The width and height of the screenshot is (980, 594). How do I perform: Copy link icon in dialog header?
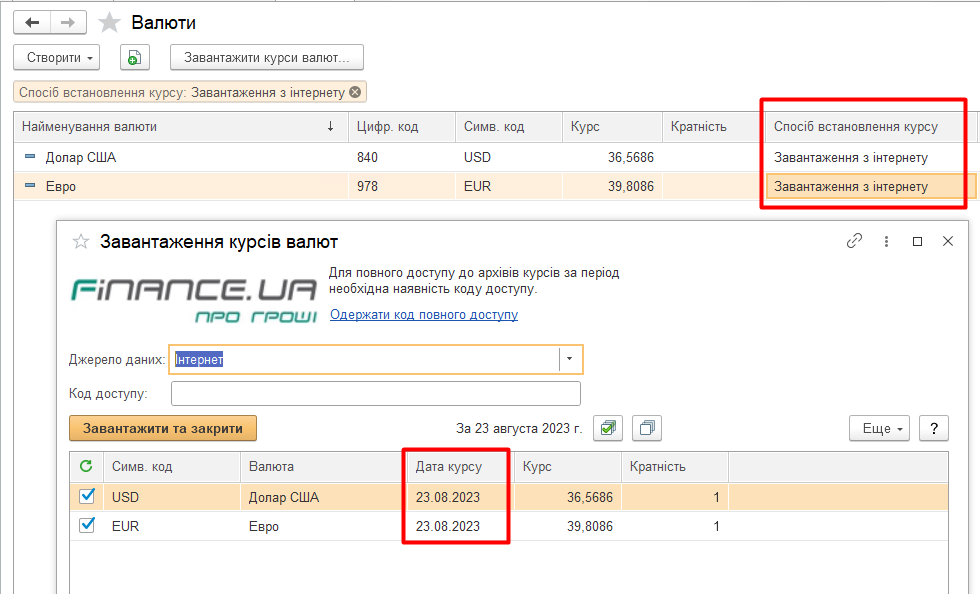pyautogui.click(x=854, y=241)
